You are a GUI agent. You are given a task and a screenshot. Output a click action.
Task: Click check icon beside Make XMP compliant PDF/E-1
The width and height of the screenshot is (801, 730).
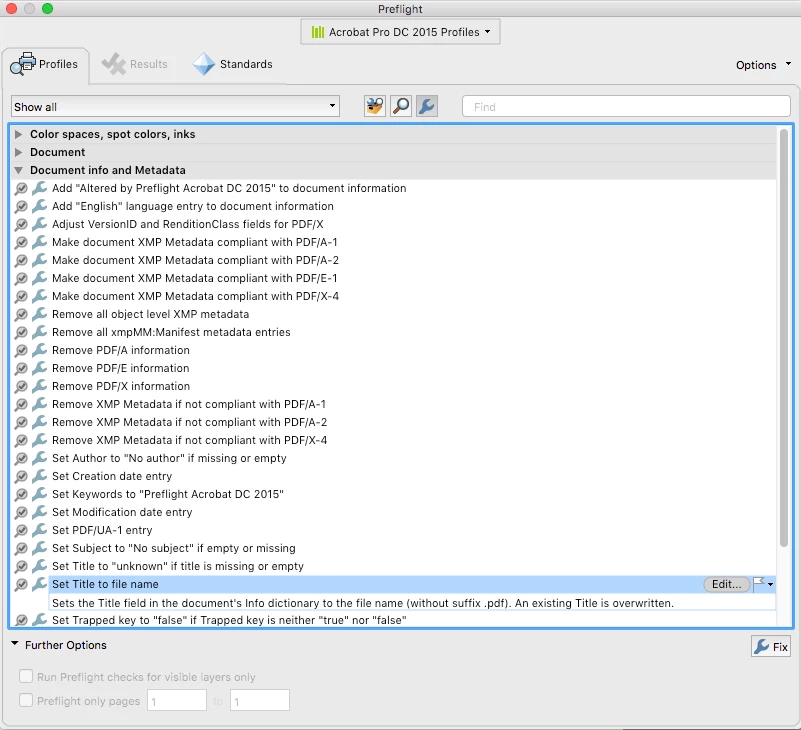21,278
